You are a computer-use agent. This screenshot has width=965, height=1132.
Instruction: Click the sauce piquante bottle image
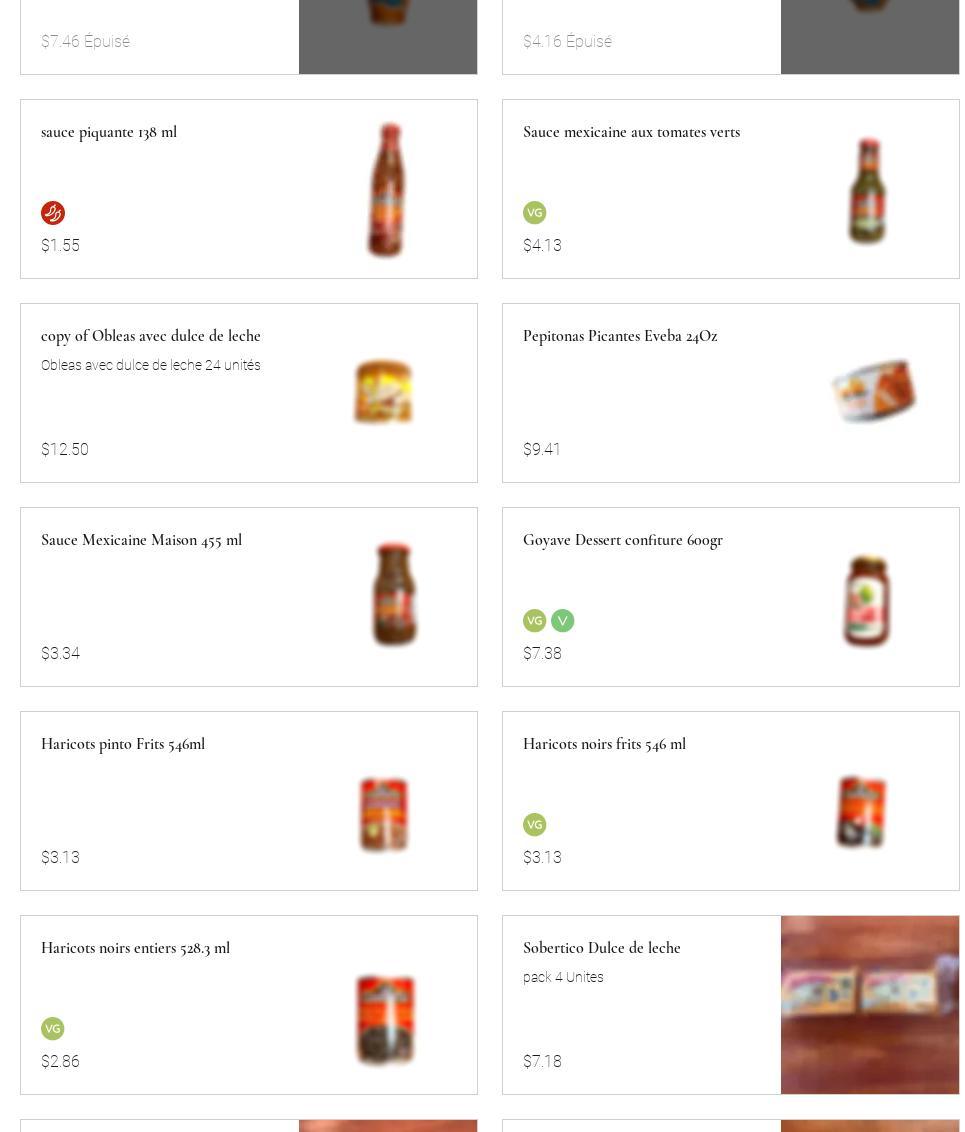388,190
